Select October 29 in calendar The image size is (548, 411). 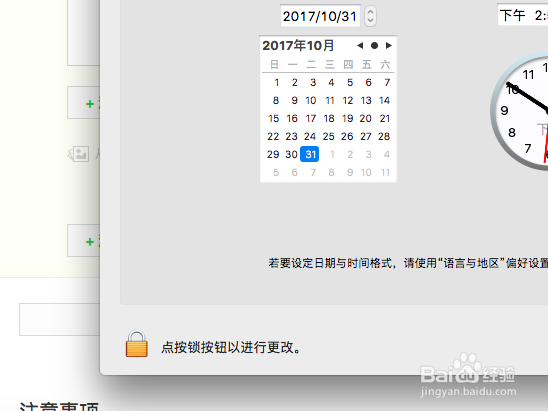pos(273,154)
